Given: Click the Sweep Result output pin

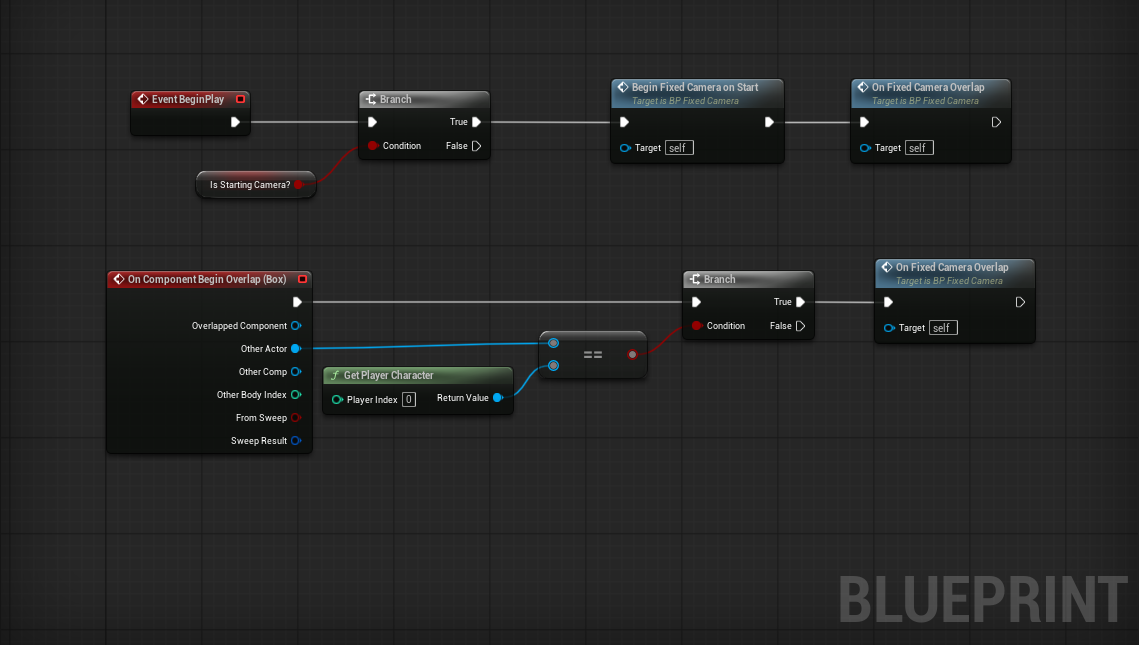Looking at the screenshot, I should coord(296,441).
